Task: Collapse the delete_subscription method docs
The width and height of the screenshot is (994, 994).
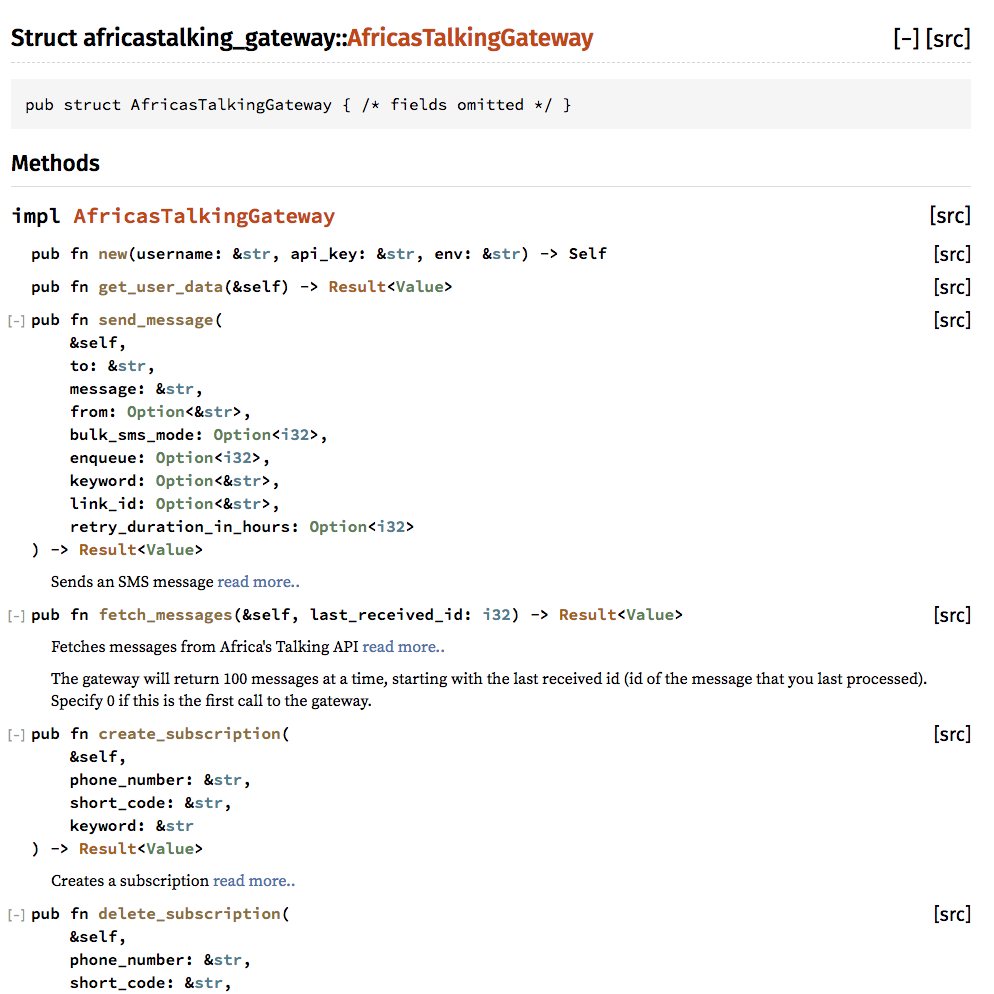Action: [16, 915]
